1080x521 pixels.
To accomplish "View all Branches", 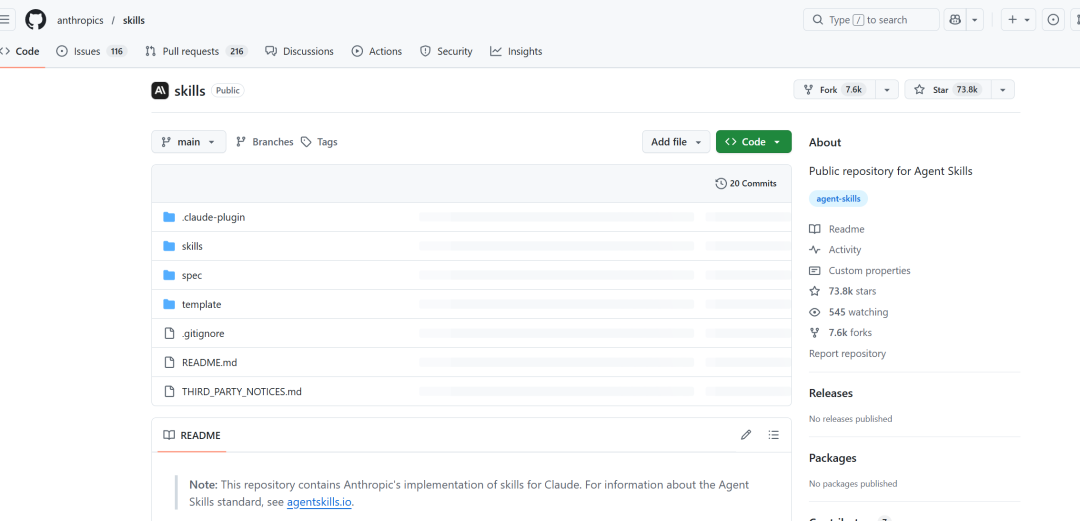I will pos(264,142).
